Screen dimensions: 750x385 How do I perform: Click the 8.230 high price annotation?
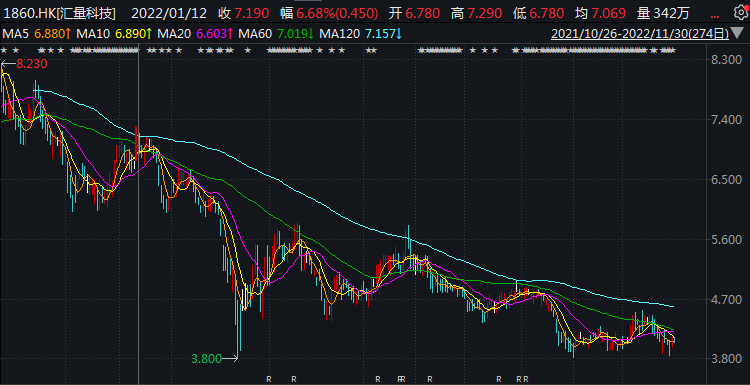[x=32, y=64]
